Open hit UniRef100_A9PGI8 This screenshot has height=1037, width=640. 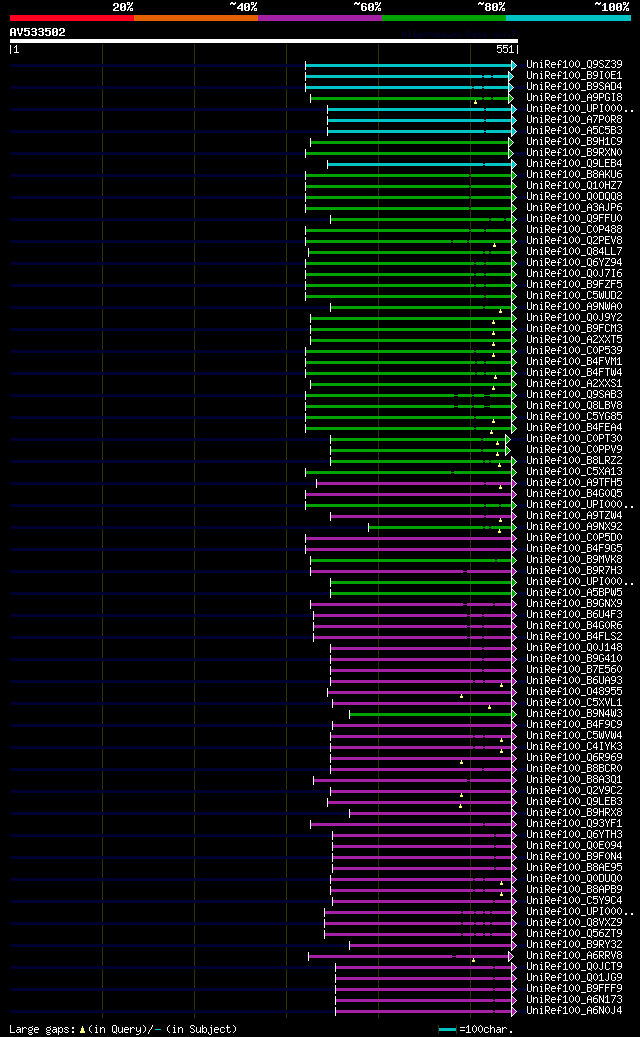574,98
